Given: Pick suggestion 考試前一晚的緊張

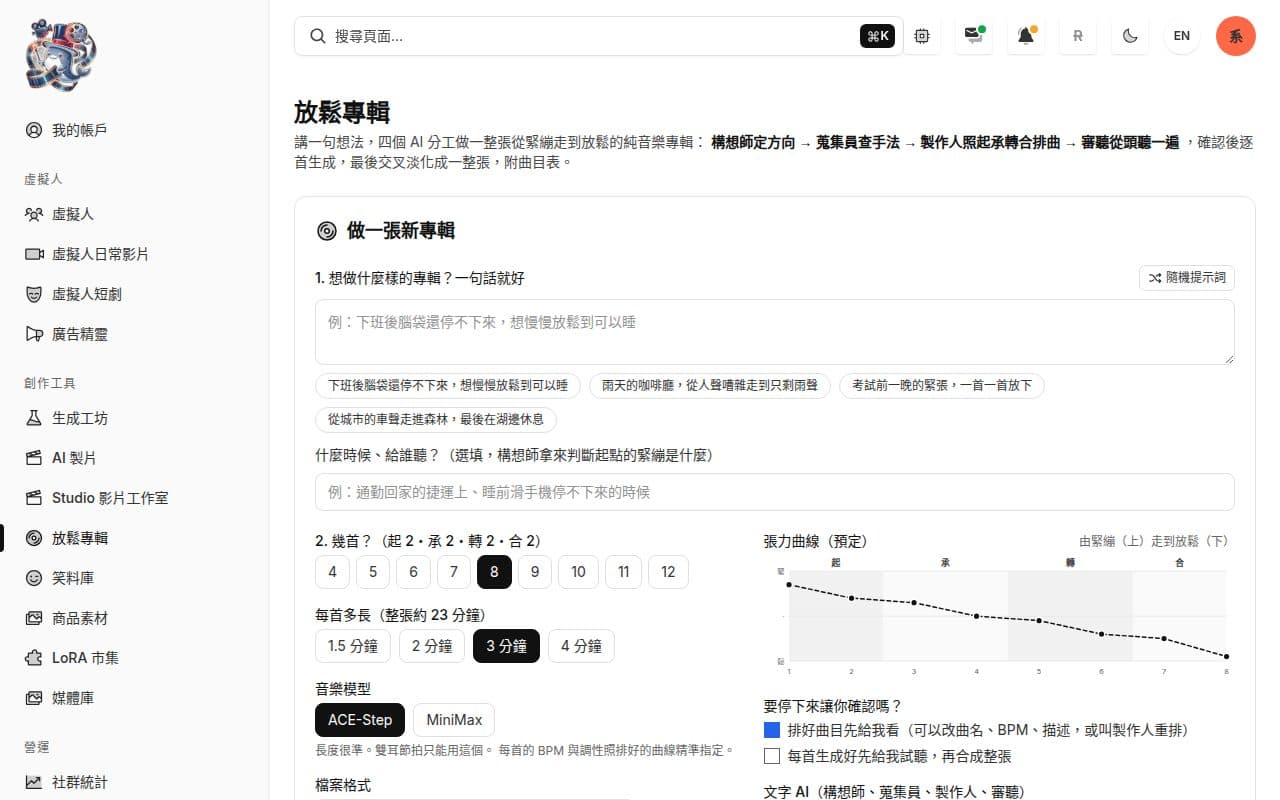Looking at the screenshot, I should 942,386.
